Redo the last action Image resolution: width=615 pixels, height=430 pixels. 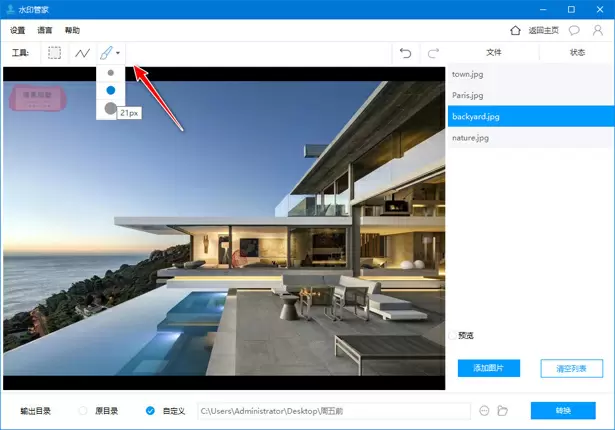(433, 53)
